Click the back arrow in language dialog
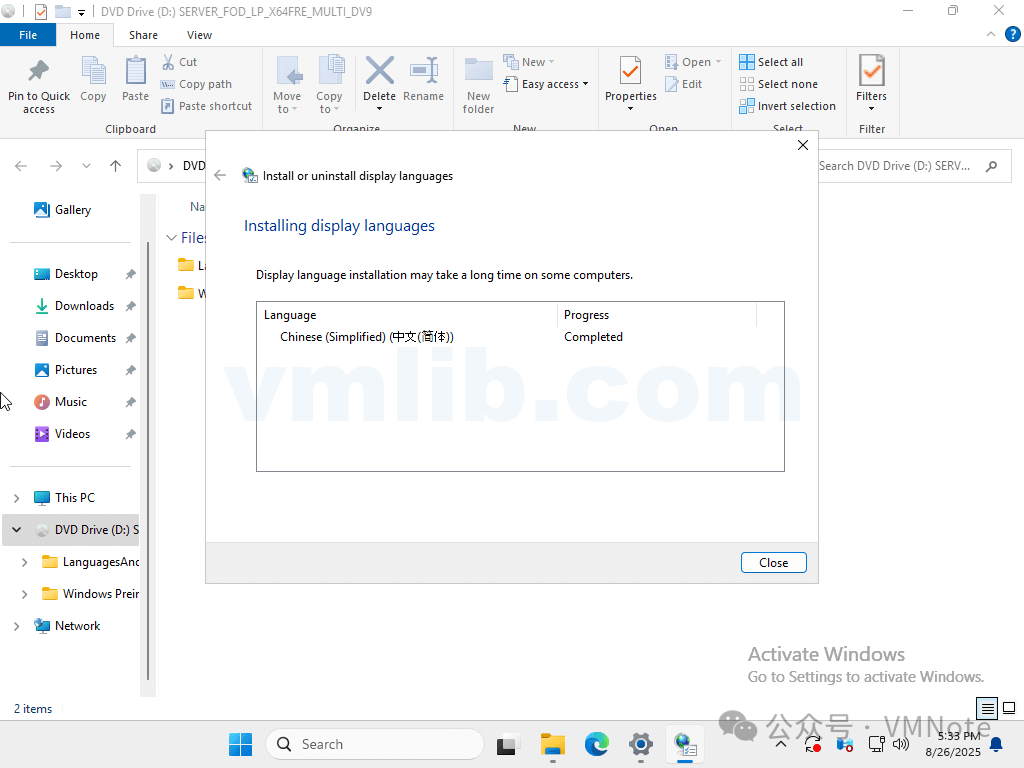The image size is (1024, 768). point(220,175)
